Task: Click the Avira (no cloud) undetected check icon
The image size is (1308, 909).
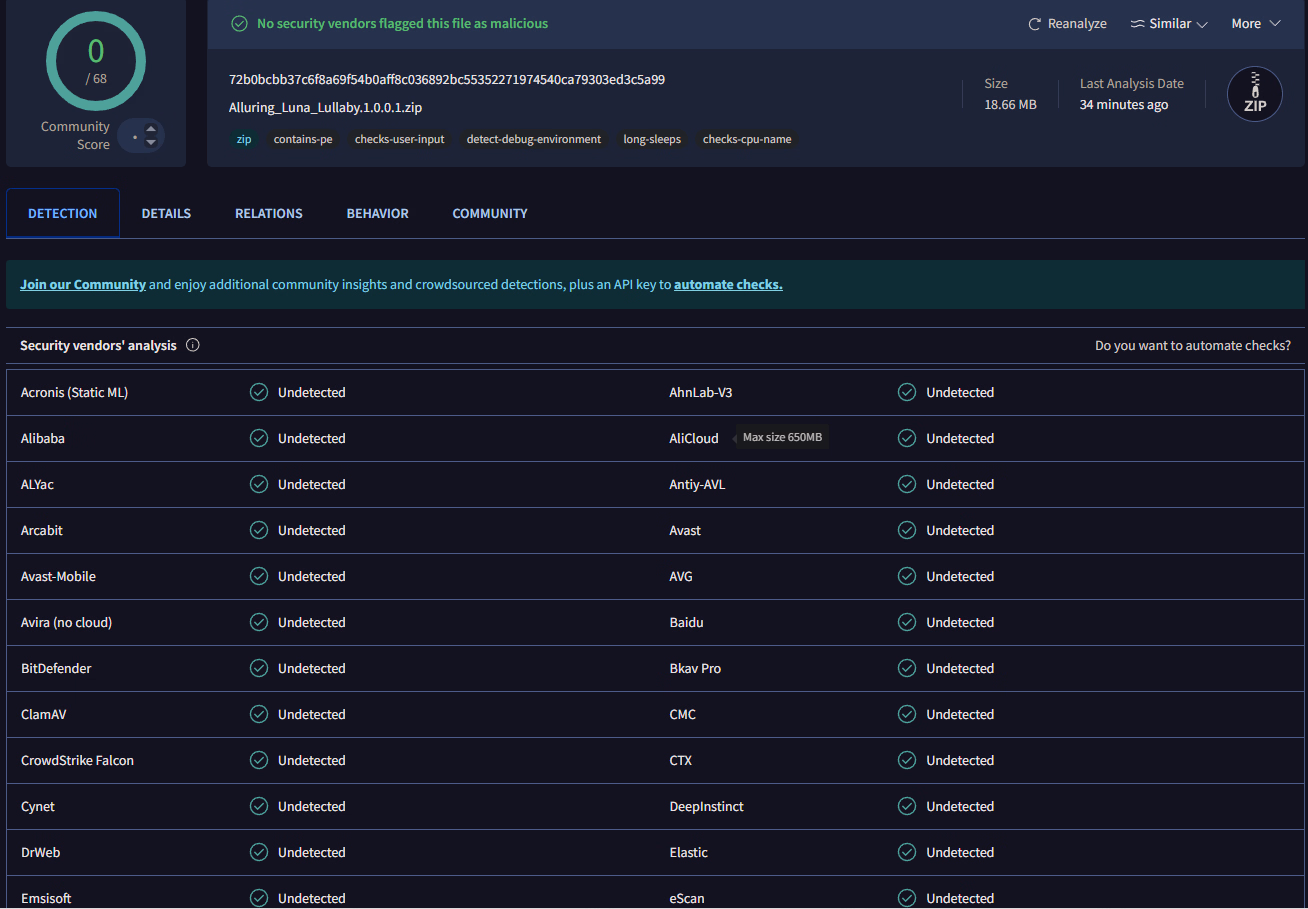Action: tap(259, 622)
